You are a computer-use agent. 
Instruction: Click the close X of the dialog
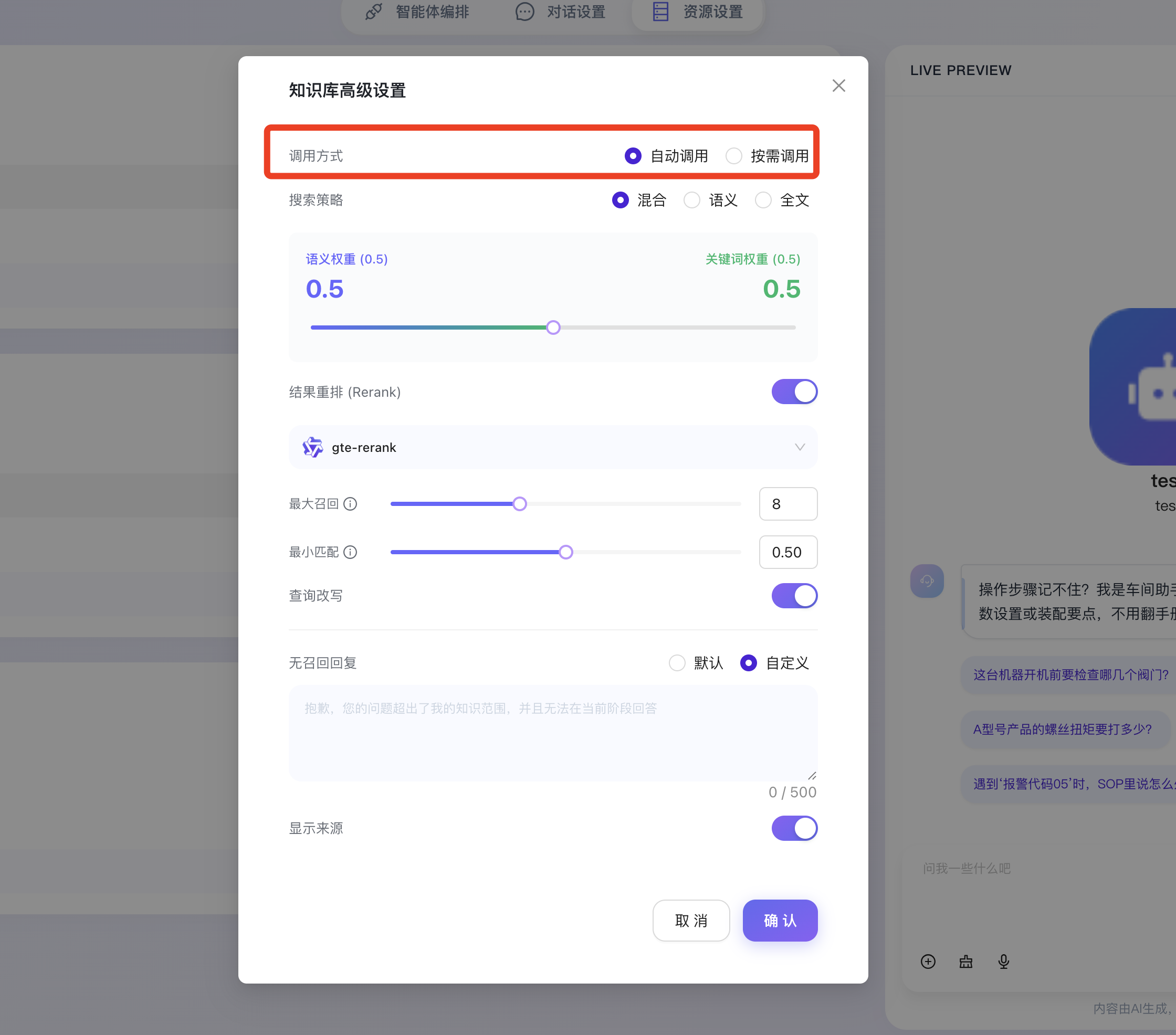[838, 86]
